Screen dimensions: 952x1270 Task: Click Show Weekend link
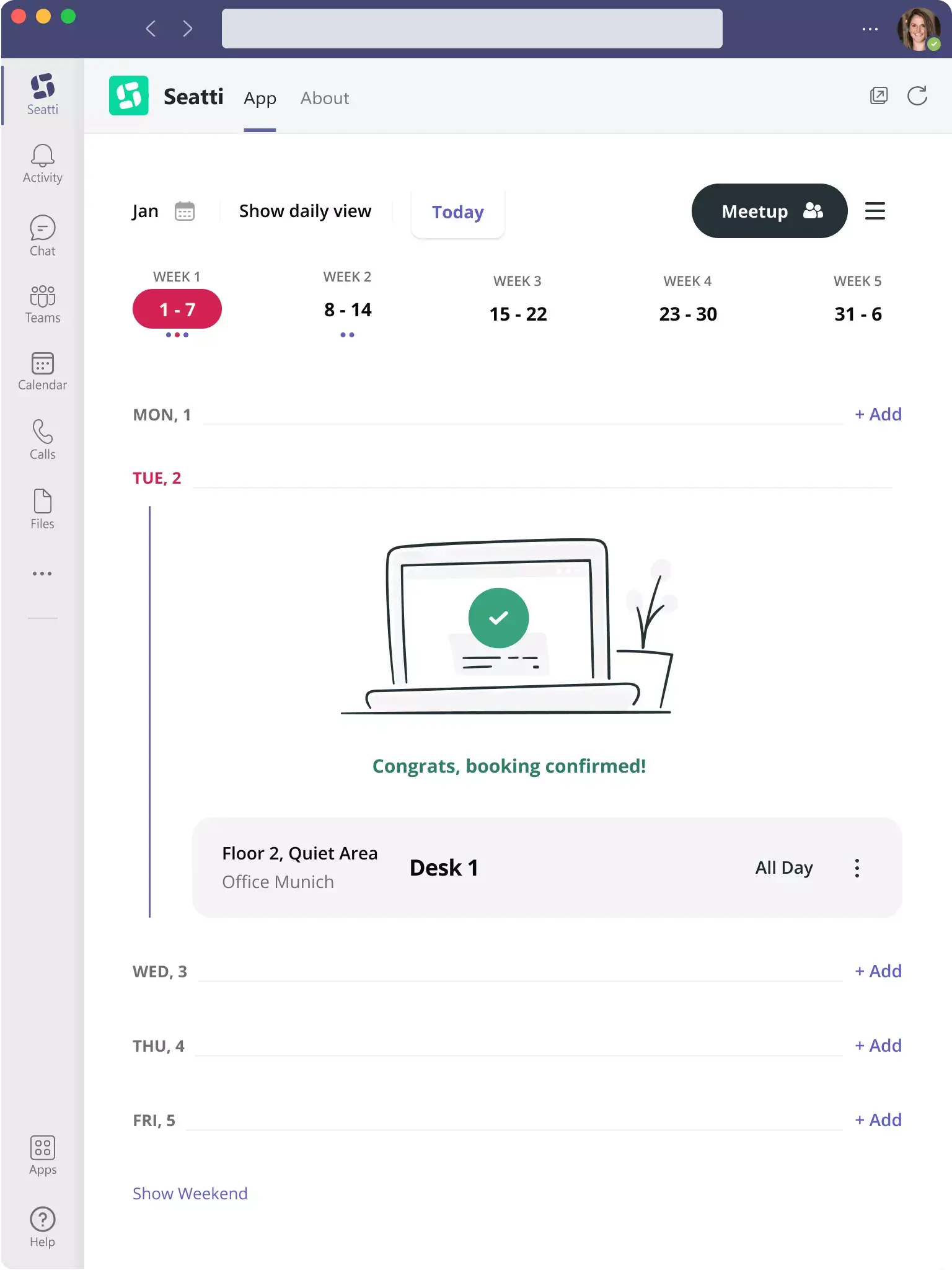[190, 1193]
